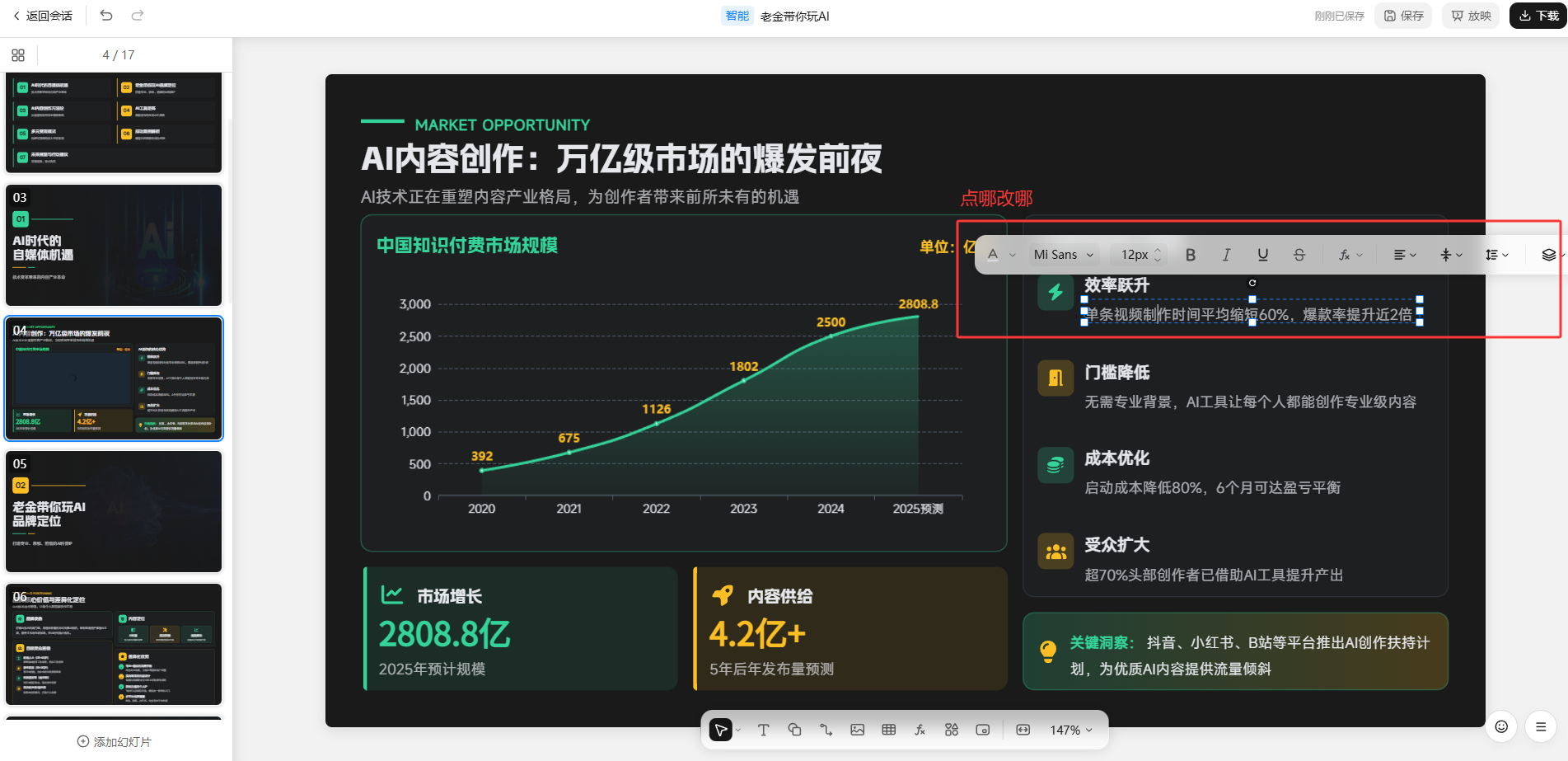Insert an image using the picture icon

(858, 730)
